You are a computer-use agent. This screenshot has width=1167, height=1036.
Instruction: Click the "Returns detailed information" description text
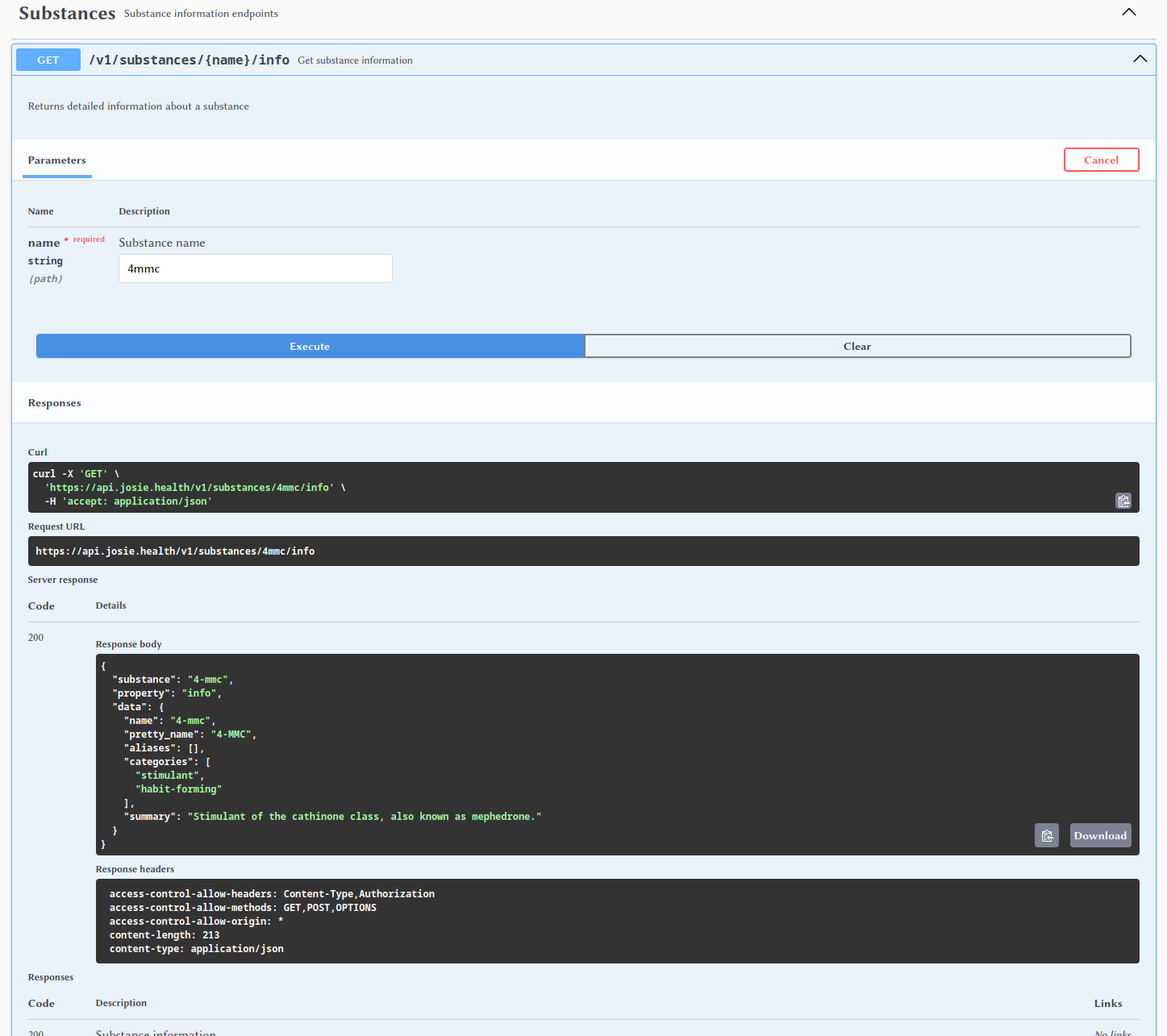tap(139, 106)
